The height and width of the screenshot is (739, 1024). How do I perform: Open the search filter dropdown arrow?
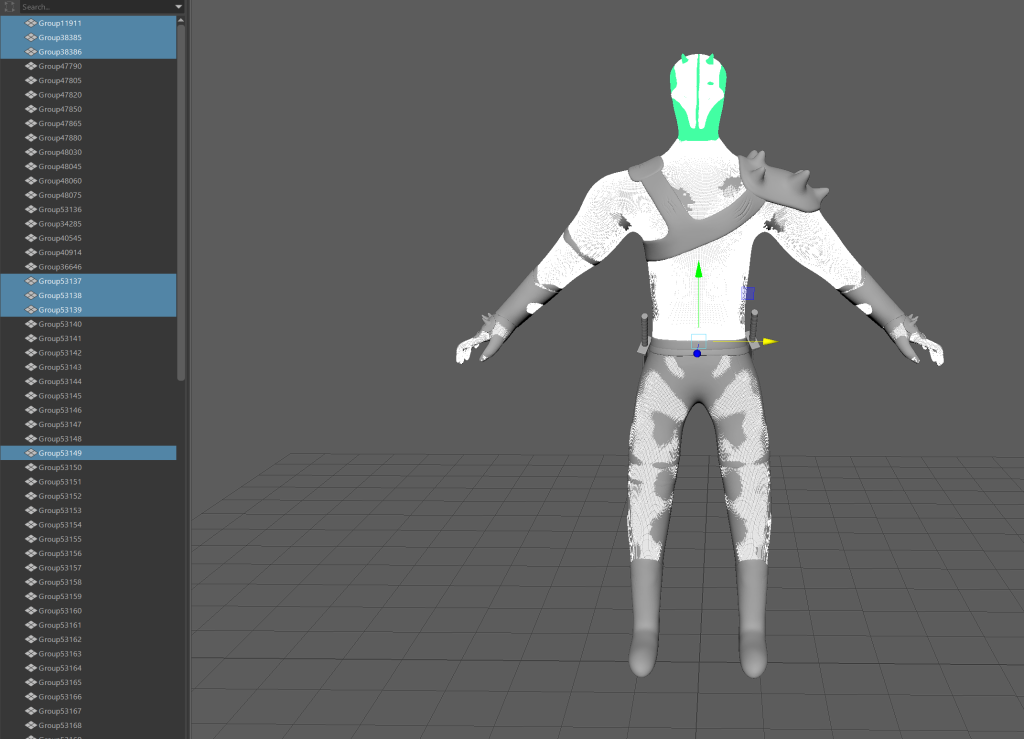[x=179, y=7]
